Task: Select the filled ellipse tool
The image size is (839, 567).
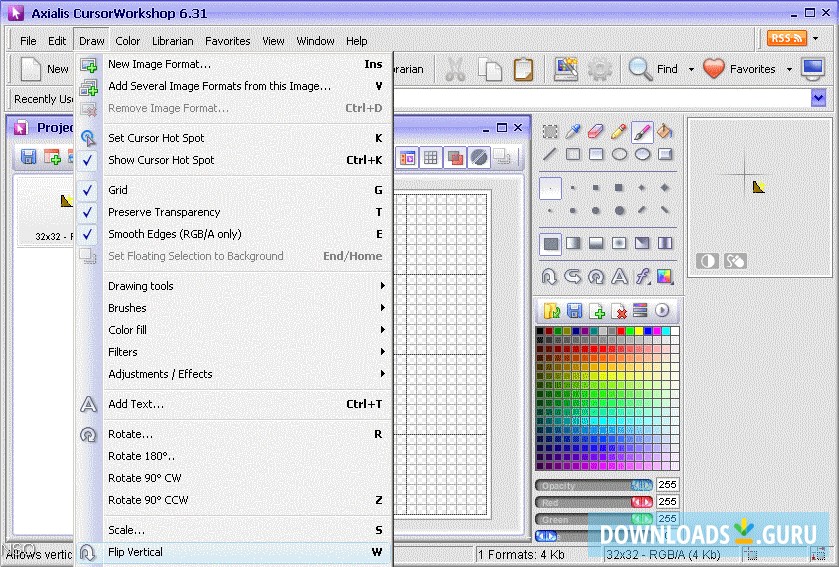Action: (642, 155)
